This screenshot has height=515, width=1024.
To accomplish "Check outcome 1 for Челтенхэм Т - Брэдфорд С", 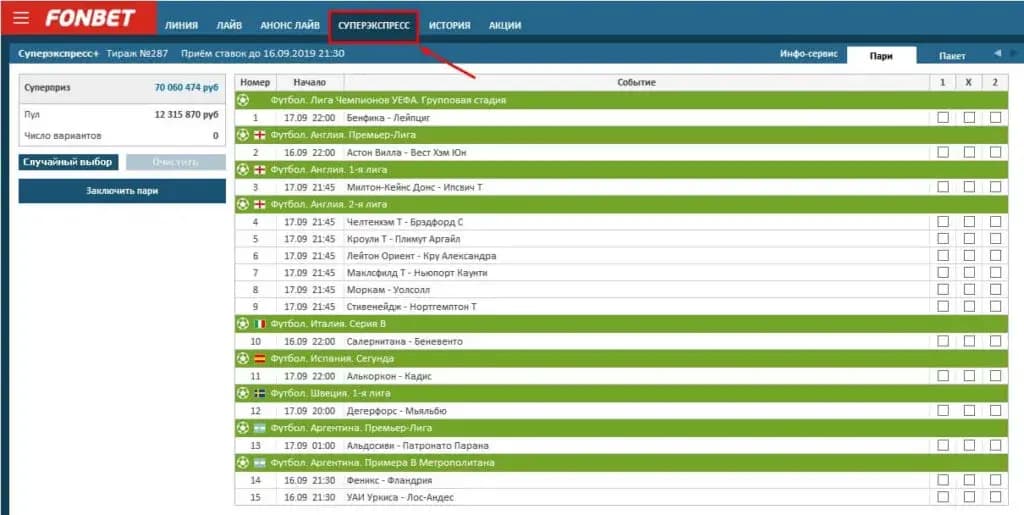I will [943, 221].
